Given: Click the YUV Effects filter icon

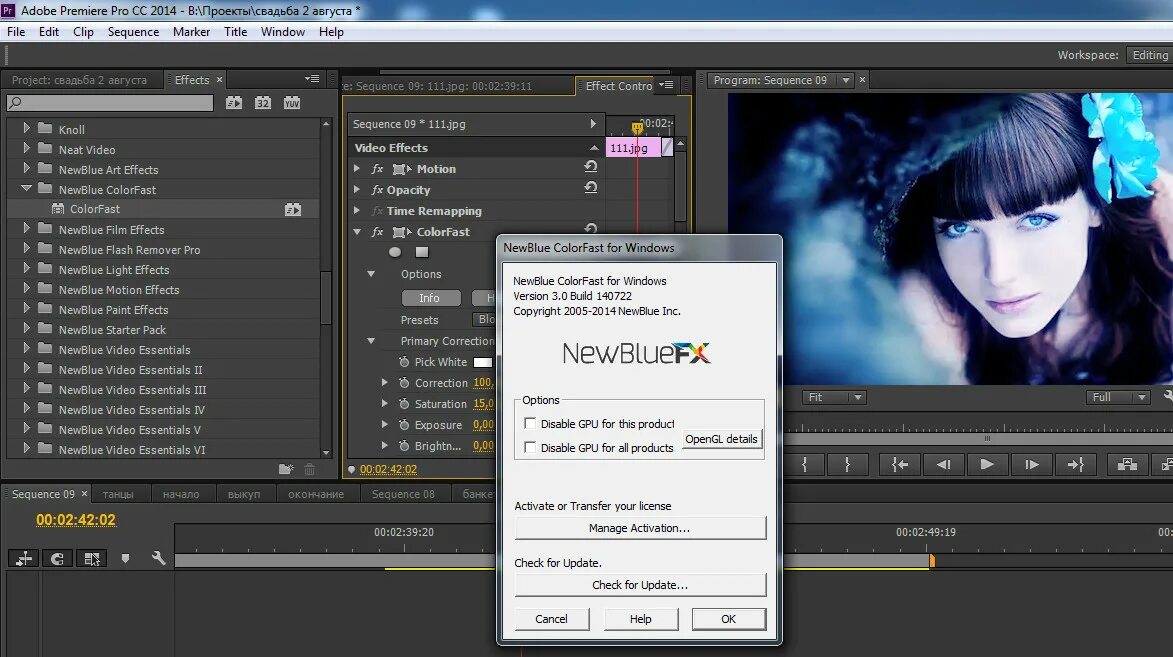Looking at the screenshot, I should click(x=292, y=103).
